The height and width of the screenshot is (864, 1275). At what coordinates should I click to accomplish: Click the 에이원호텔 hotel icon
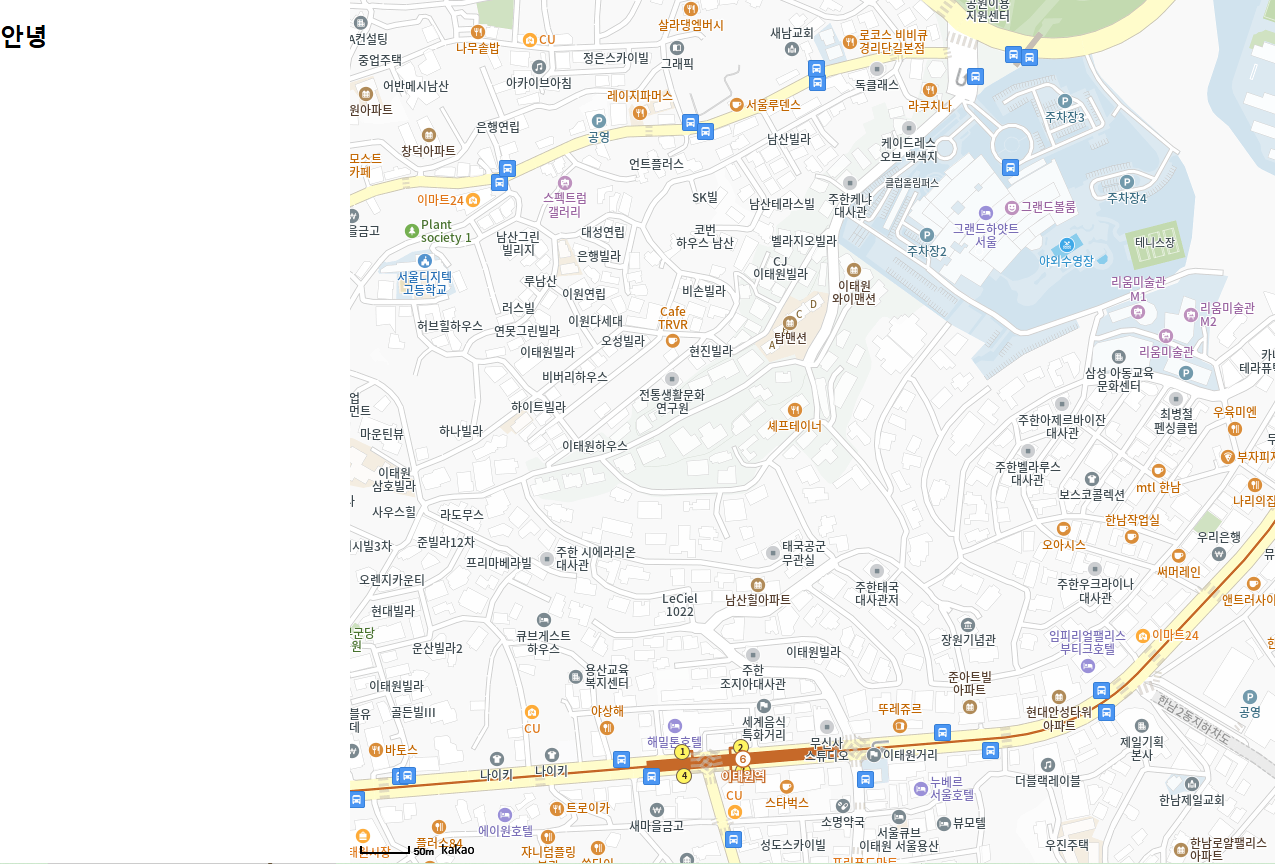click(505, 815)
